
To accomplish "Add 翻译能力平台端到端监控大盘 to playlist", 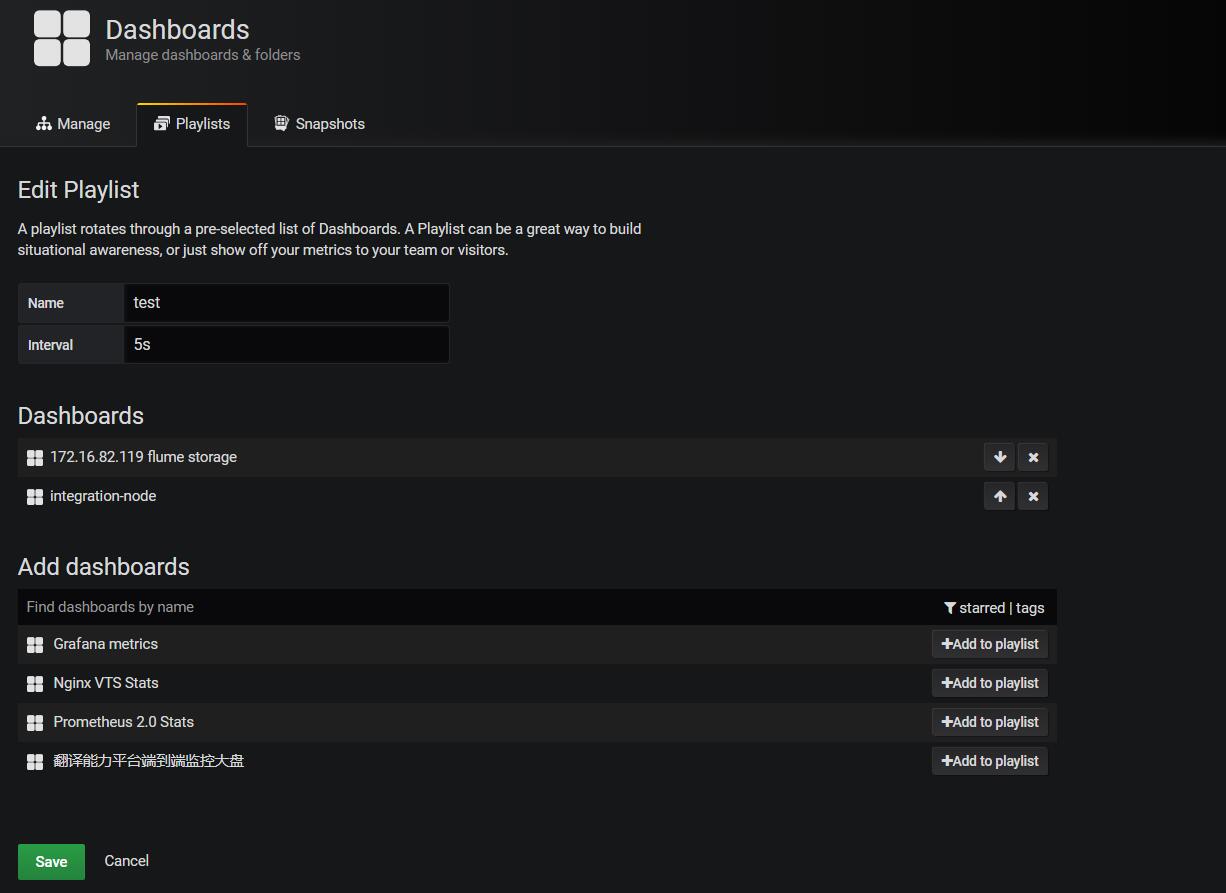I will pyautogui.click(x=989, y=761).
